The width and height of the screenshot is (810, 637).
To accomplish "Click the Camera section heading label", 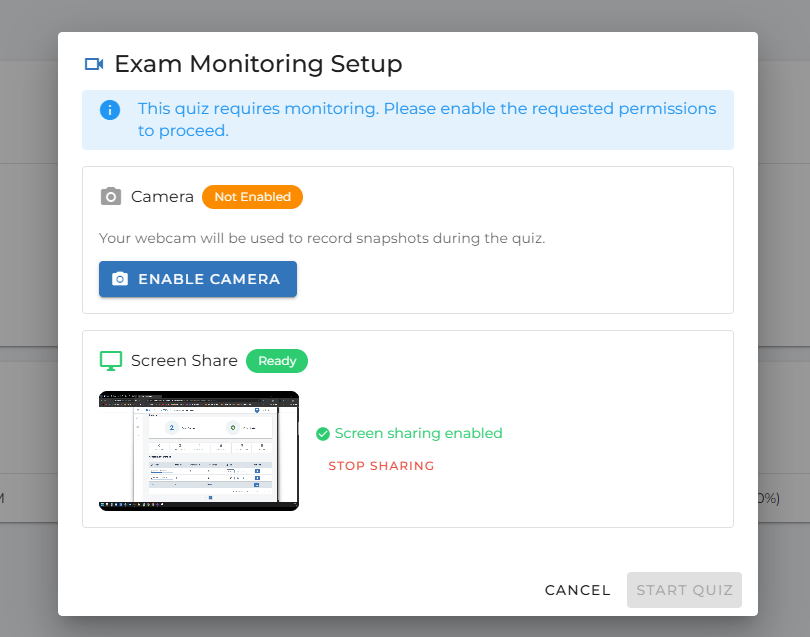I will pyautogui.click(x=163, y=196).
